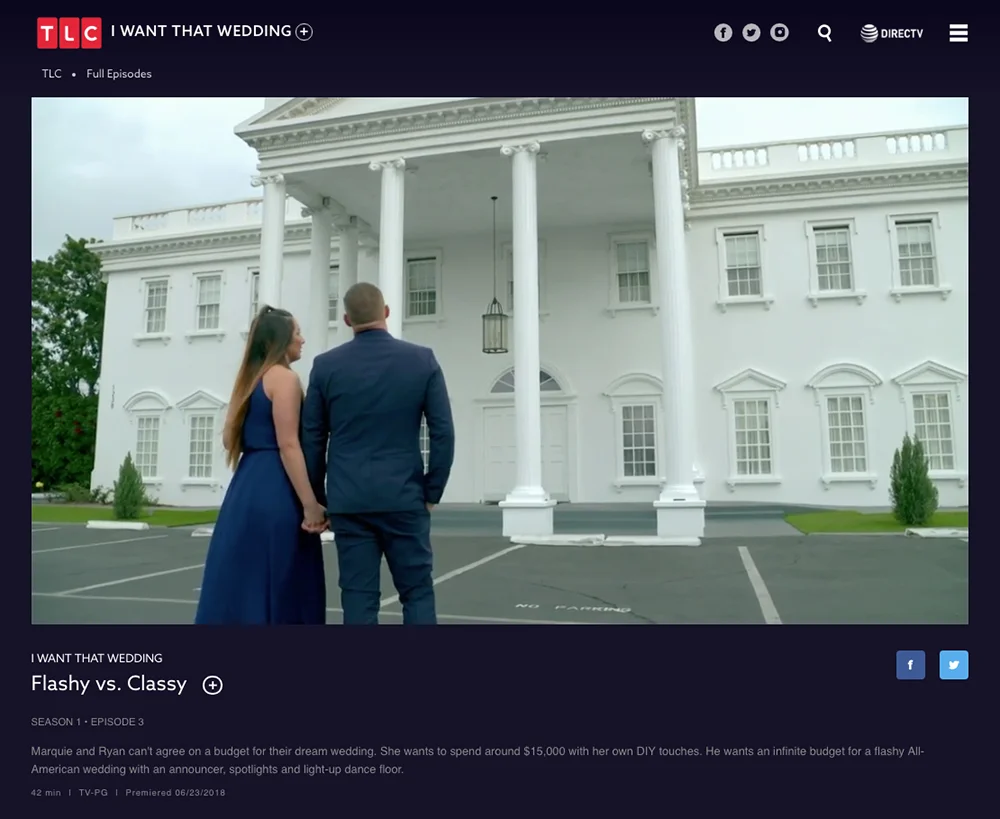Open the hamburger menu

pyautogui.click(x=958, y=33)
